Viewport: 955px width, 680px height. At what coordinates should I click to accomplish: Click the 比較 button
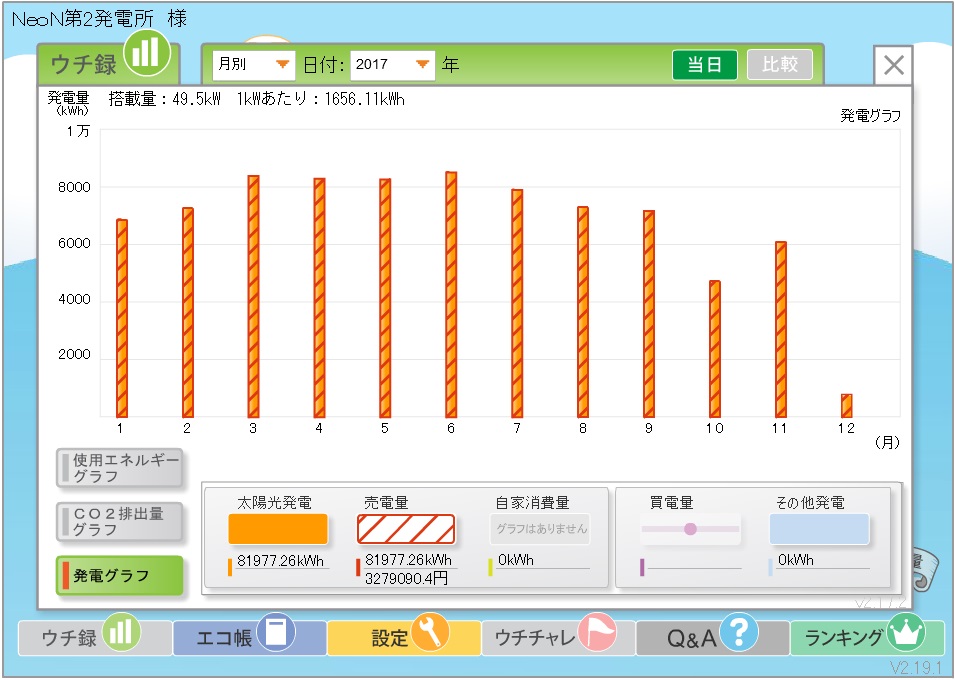tap(780, 65)
